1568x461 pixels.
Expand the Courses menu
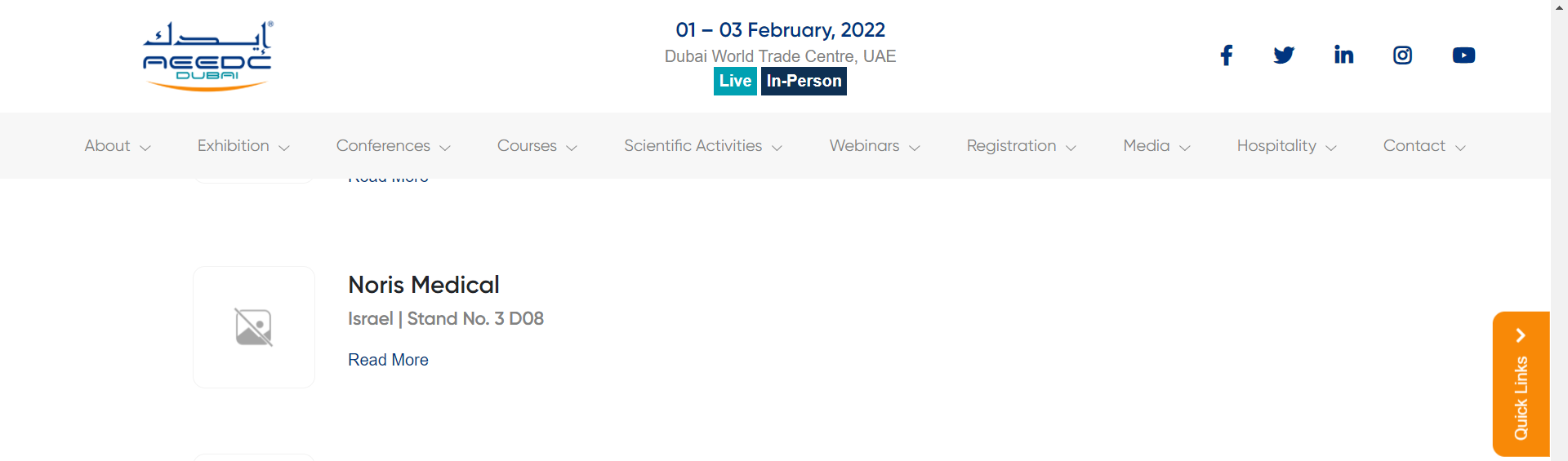pyautogui.click(x=537, y=146)
